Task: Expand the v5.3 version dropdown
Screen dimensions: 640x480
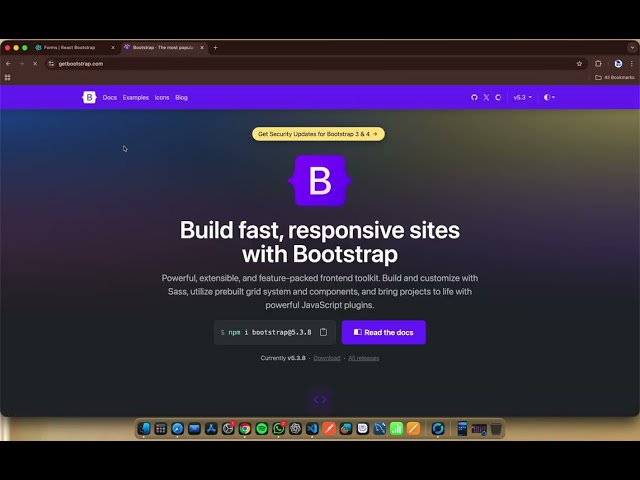Action: pos(522,97)
